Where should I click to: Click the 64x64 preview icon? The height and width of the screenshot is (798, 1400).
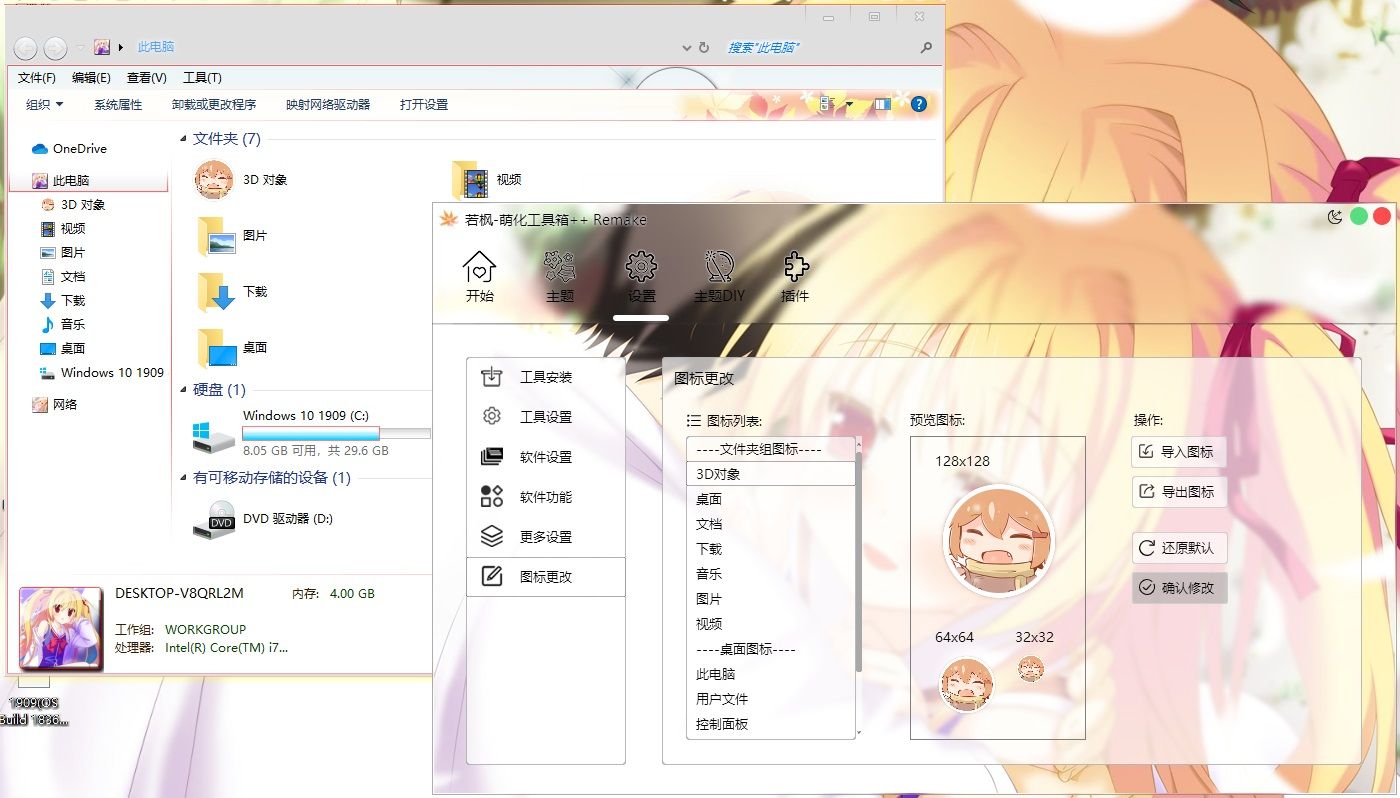pyautogui.click(x=967, y=684)
